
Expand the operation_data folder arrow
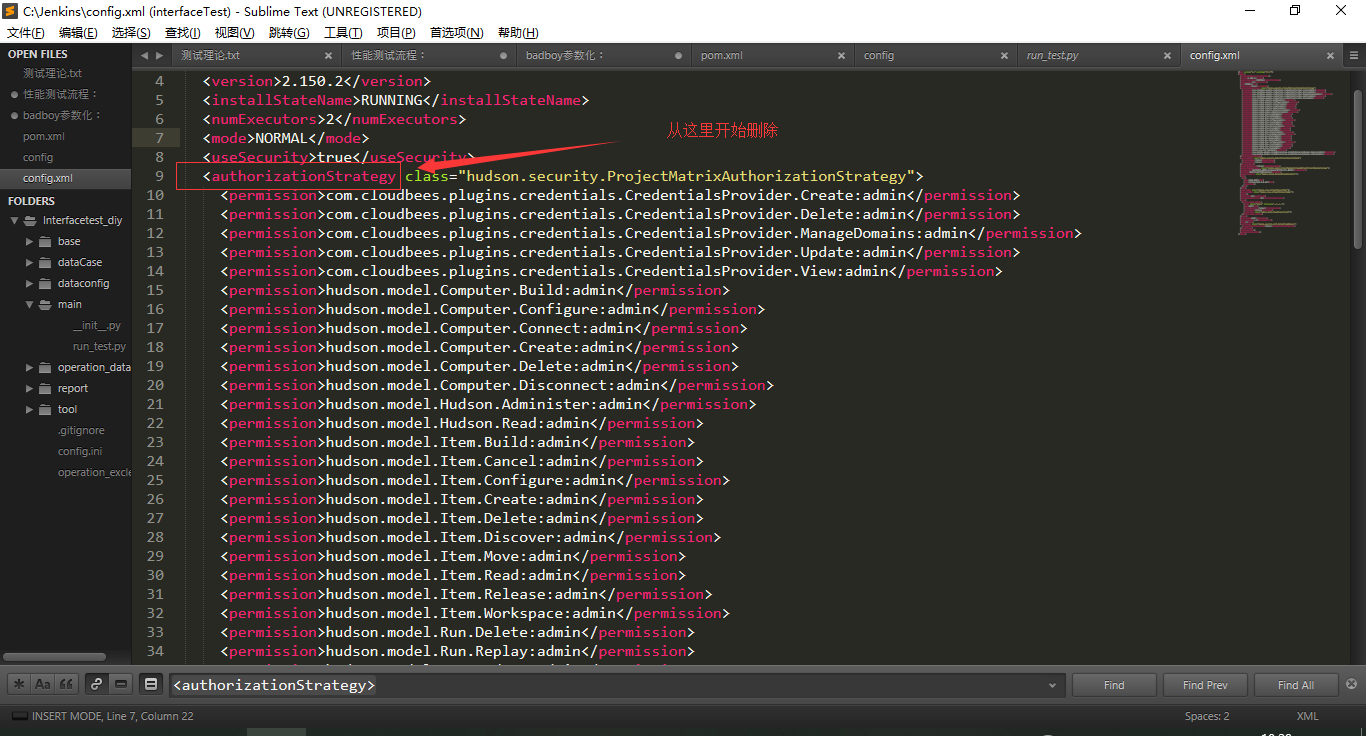(29, 367)
